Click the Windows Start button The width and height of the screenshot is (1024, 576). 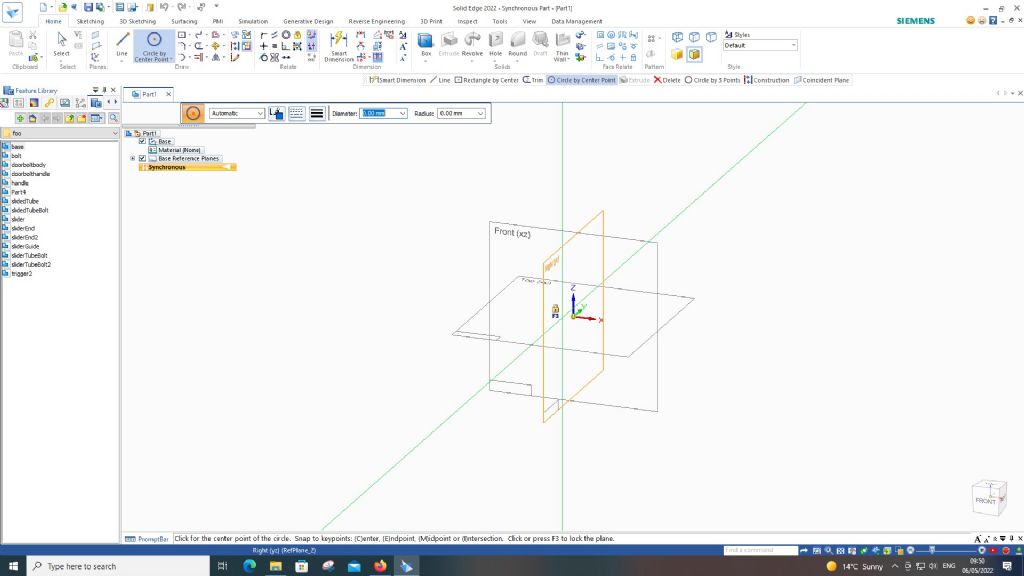coord(13,566)
